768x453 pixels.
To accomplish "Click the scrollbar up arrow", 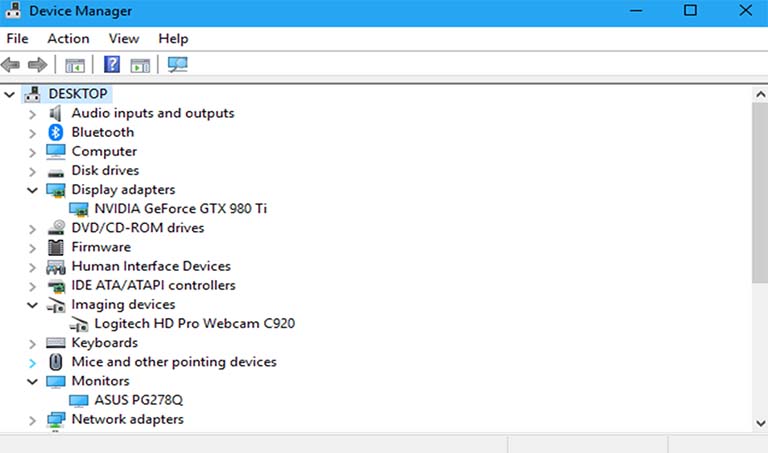I will [760, 95].
